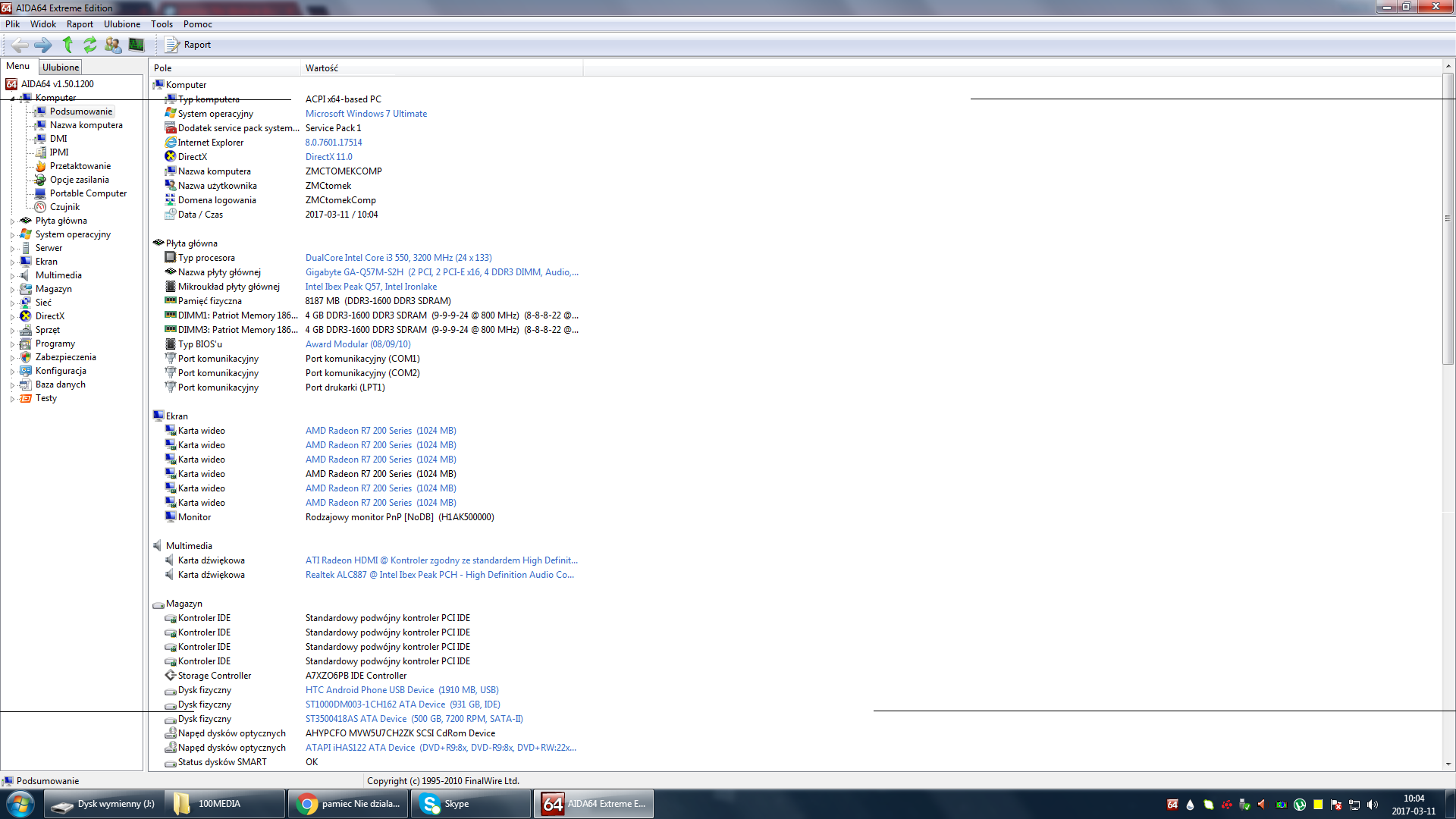1456x819 pixels.
Task: Open Realtek ALC887 sound card link
Action: point(440,575)
